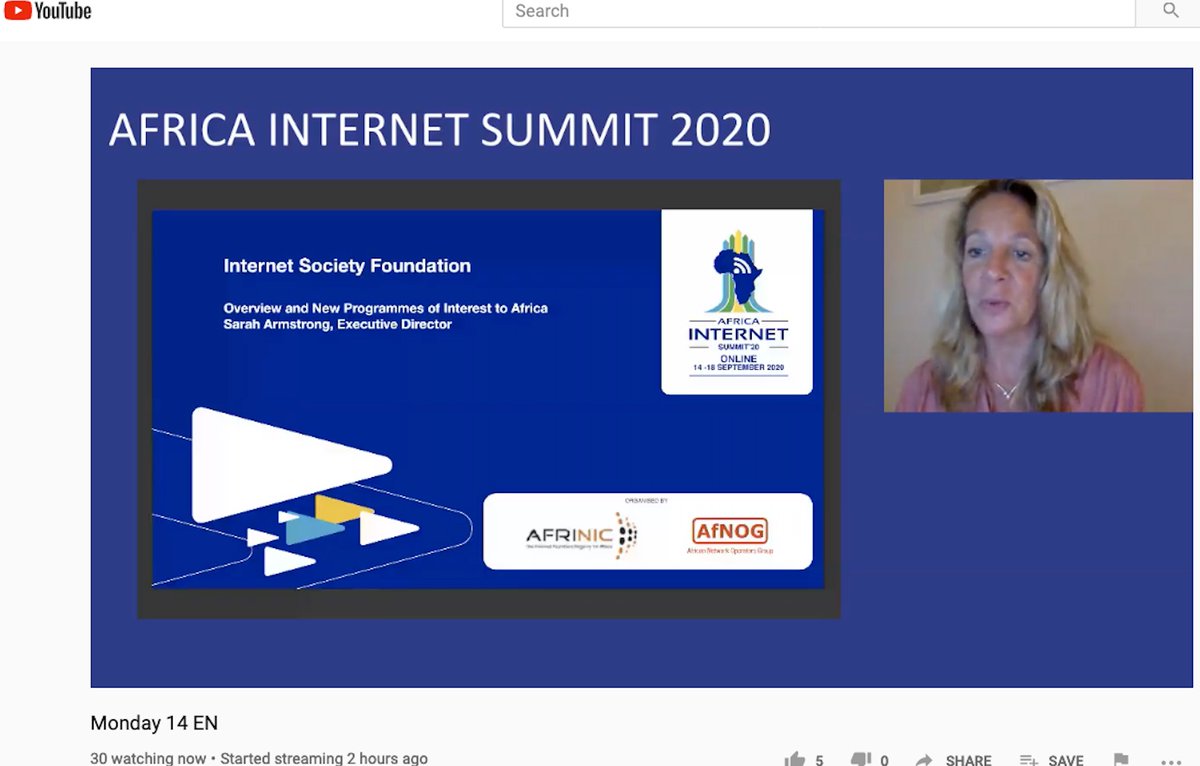
Task: Click the video player slide area
Action: click(x=488, y=399)
